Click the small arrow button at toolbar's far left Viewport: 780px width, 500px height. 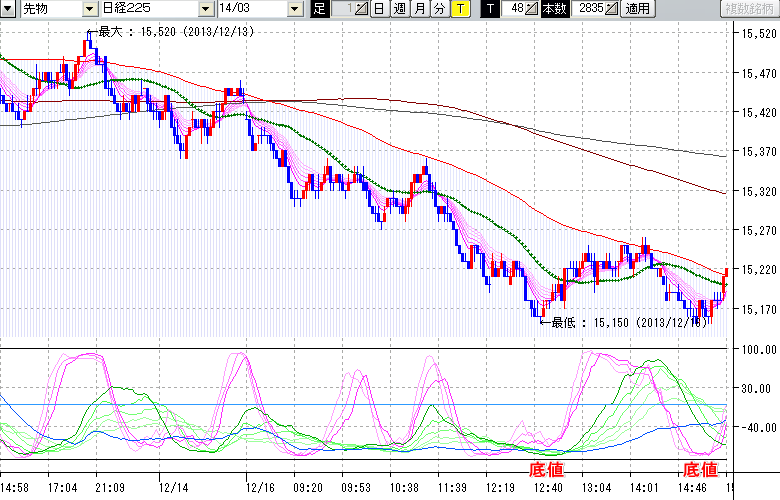(x=9, y=9)
